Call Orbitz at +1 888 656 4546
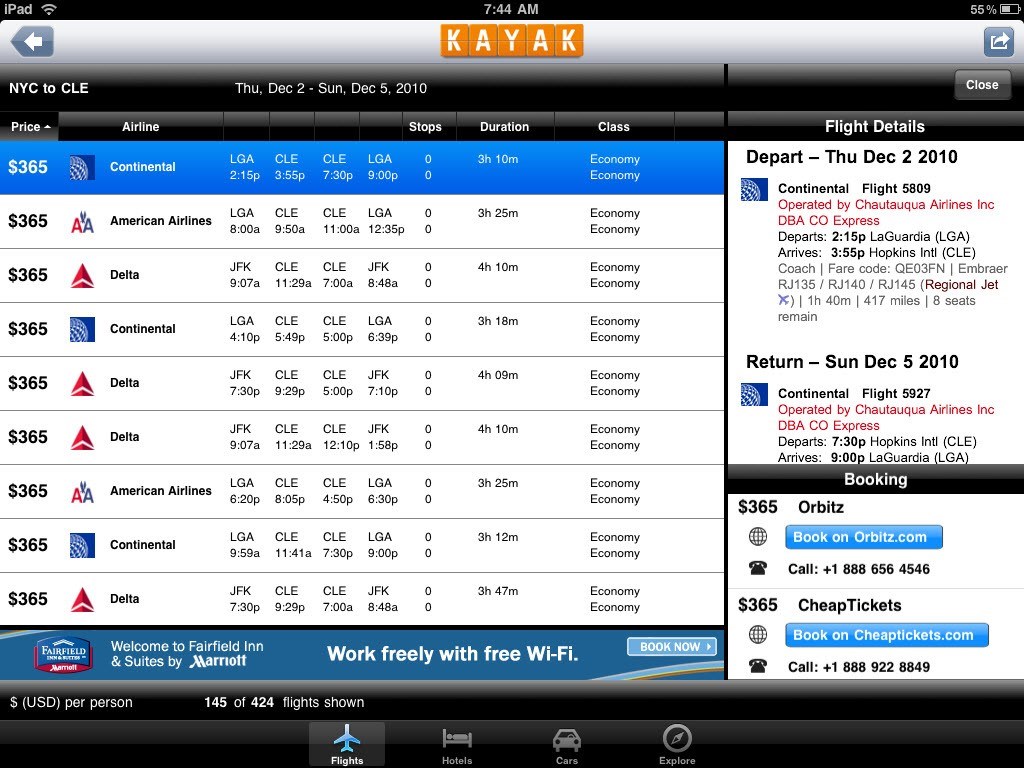 coord(859,569)
